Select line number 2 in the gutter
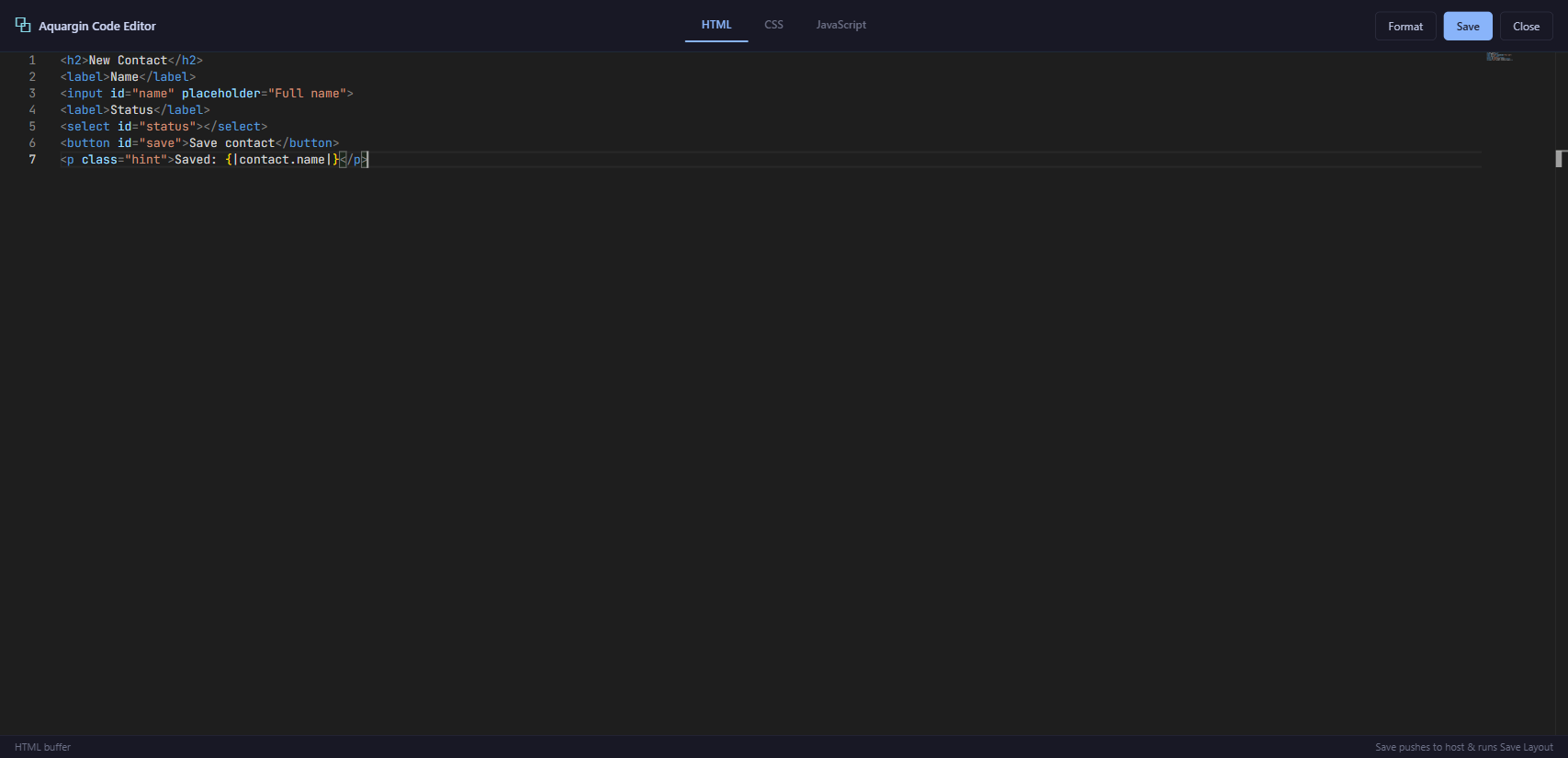 click(32, 76)
